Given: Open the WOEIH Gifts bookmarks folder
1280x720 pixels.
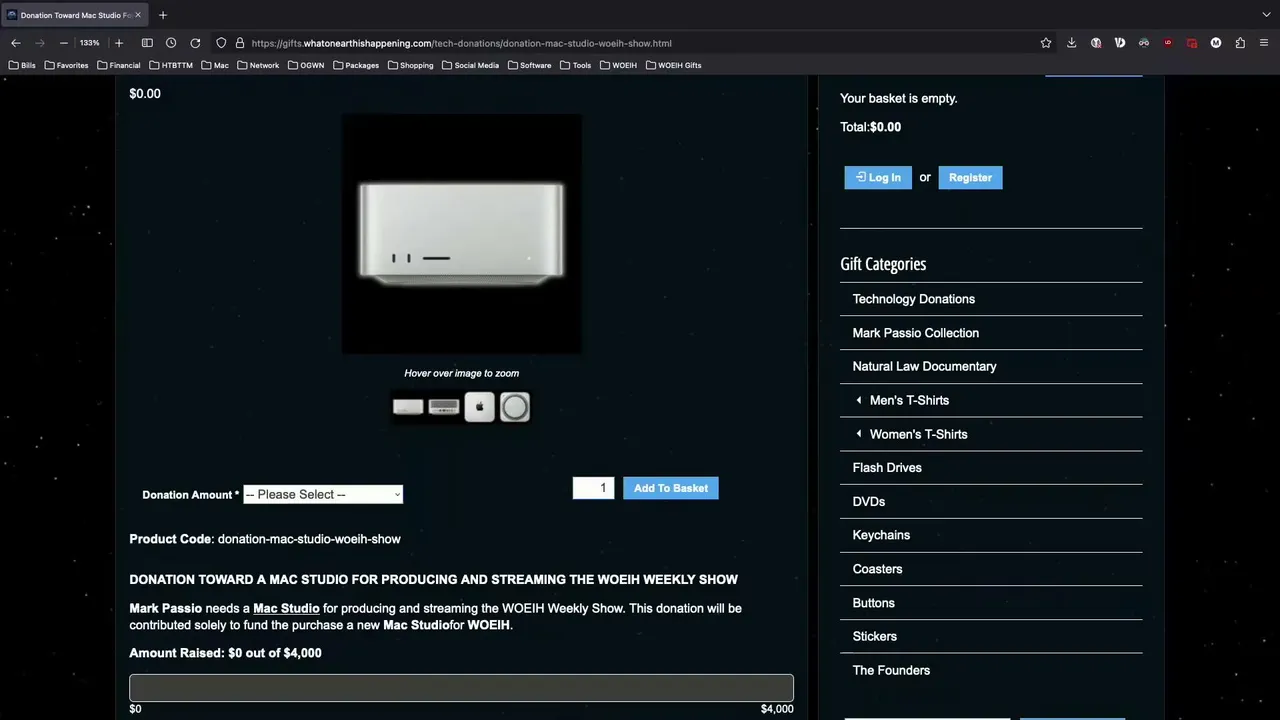Looking at the screenshot, I should pyautogui.click(x=674, y=65).
